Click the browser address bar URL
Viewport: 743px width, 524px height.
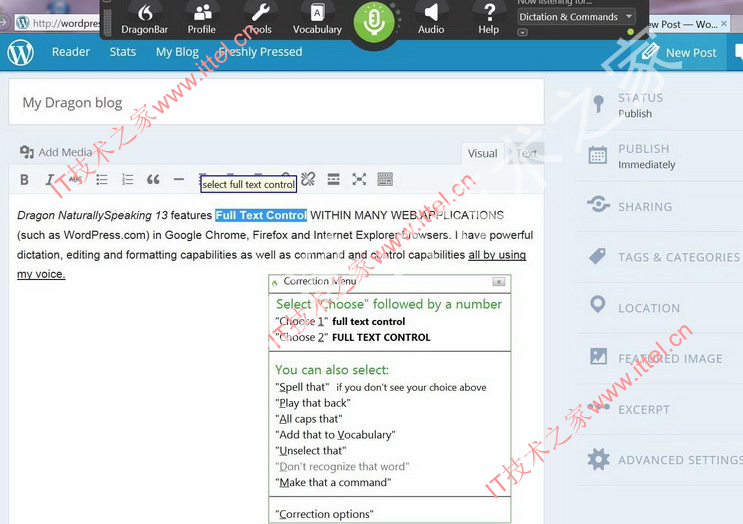pos(66,23)
